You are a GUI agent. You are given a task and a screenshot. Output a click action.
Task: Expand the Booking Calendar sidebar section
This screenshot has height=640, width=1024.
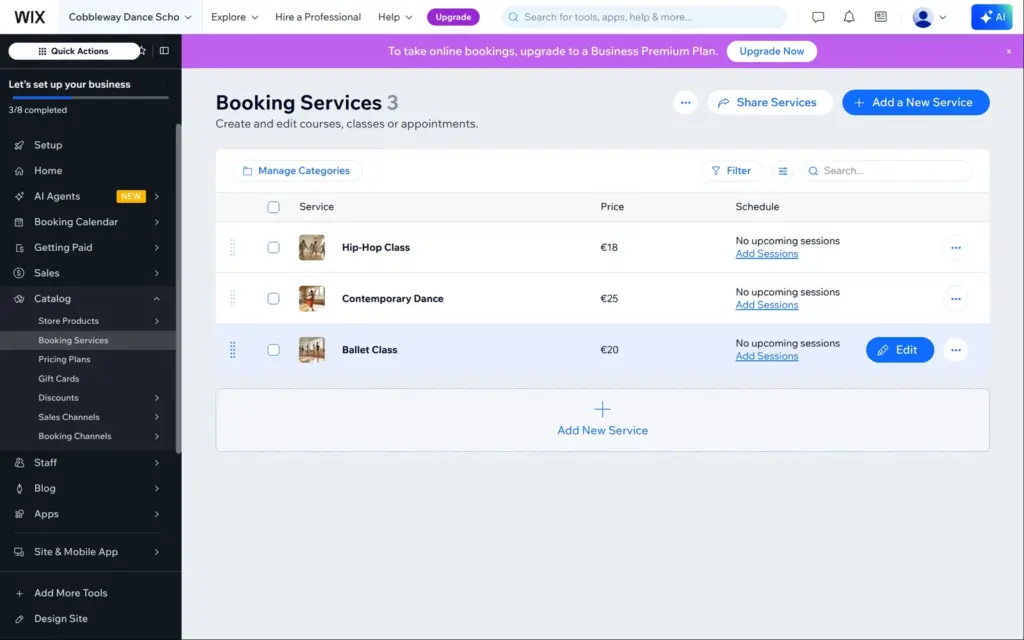(x=157, y=222)
